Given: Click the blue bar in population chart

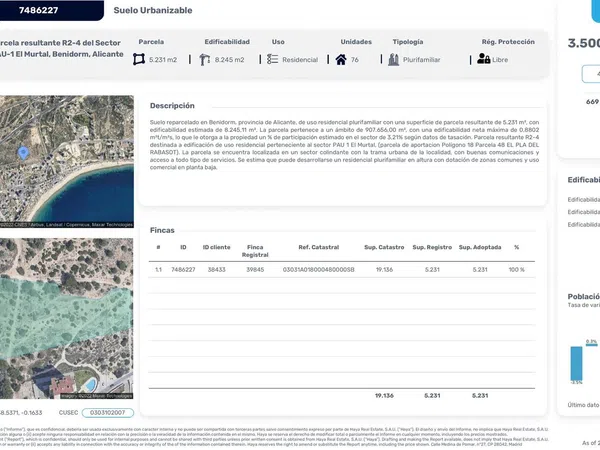Looking at the screenshot, I should [x=576, y=364].
